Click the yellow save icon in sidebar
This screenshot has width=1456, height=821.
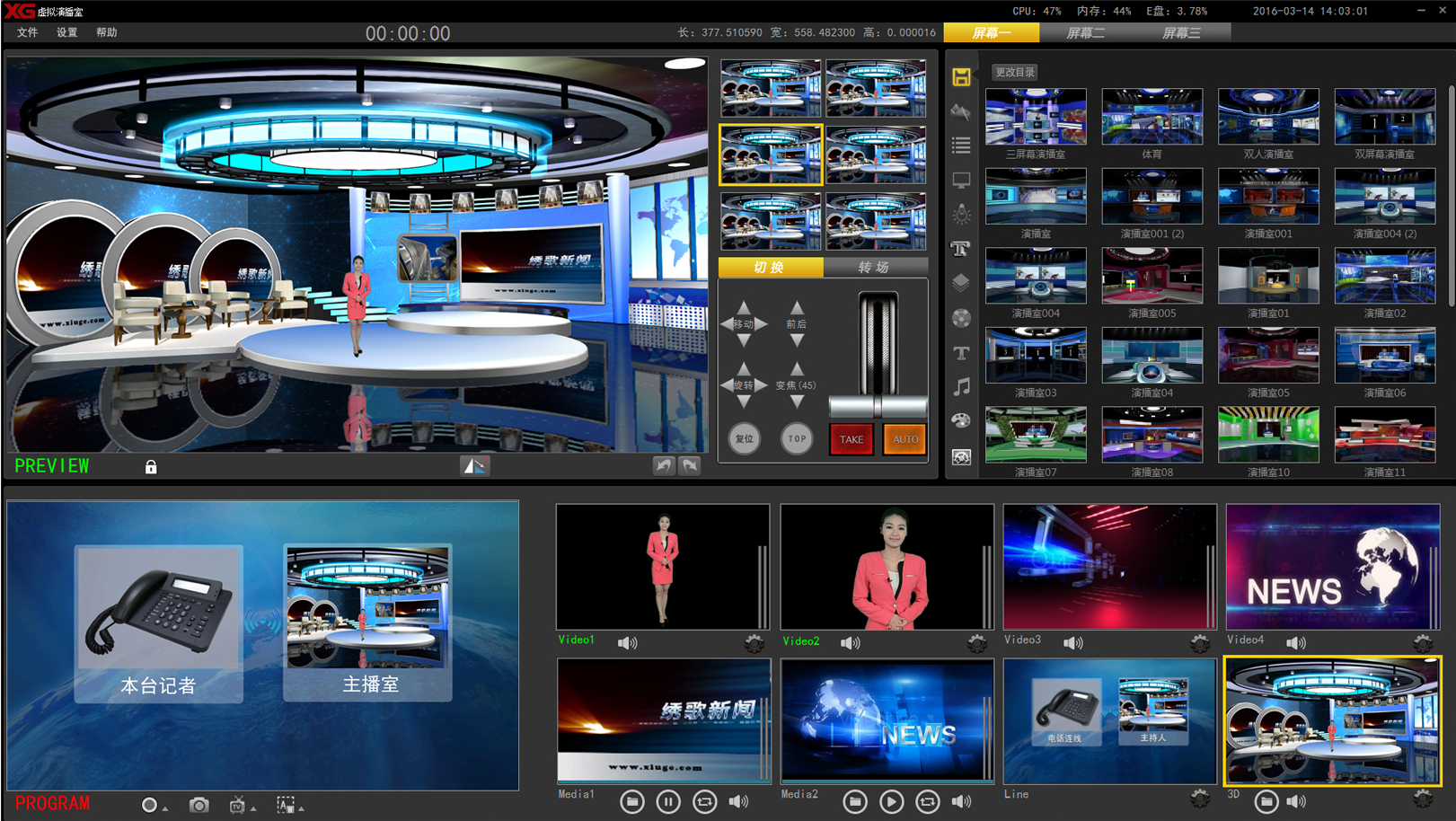click(961, 77)
